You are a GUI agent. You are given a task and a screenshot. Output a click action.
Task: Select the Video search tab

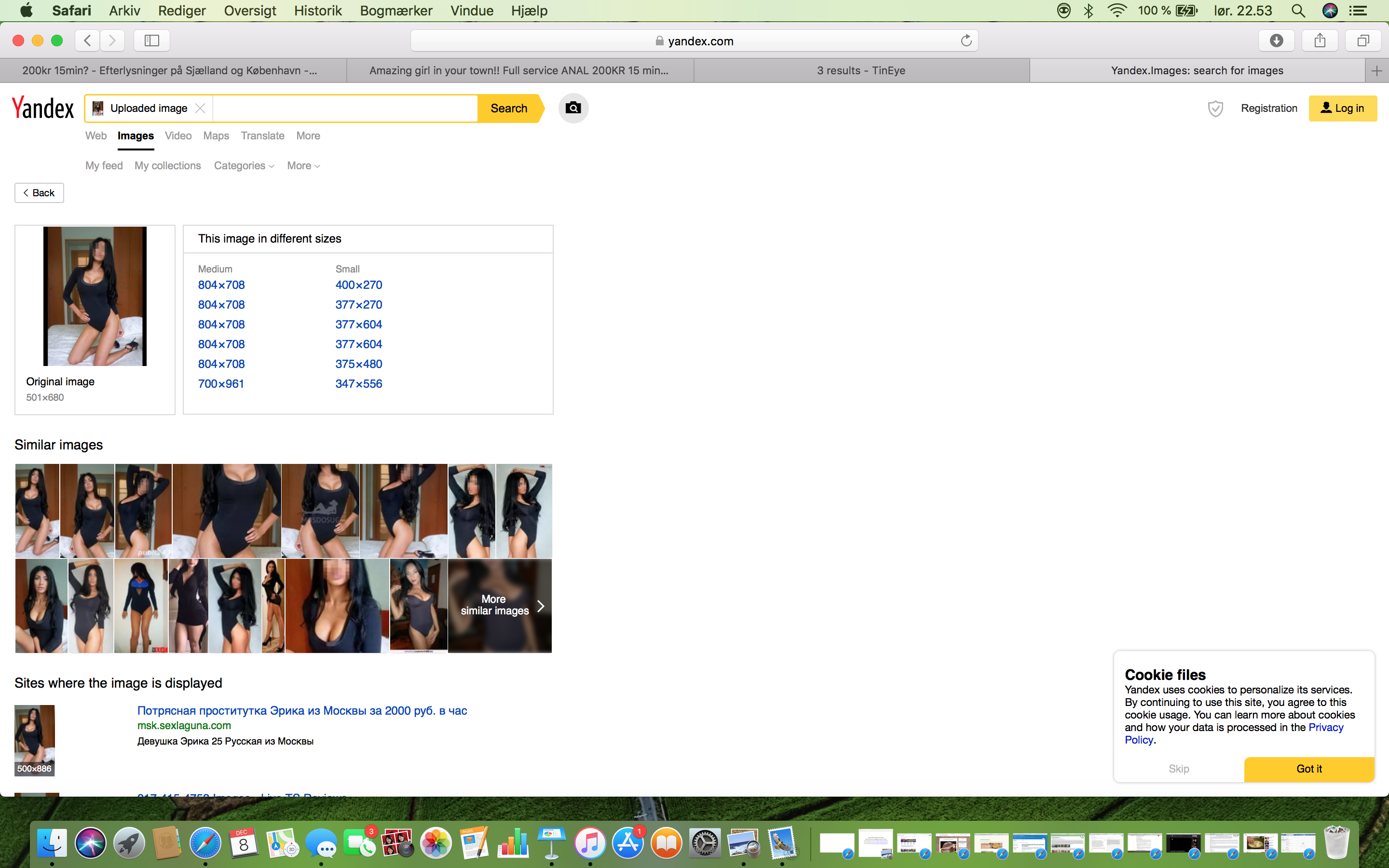click(x=178, y=136)
